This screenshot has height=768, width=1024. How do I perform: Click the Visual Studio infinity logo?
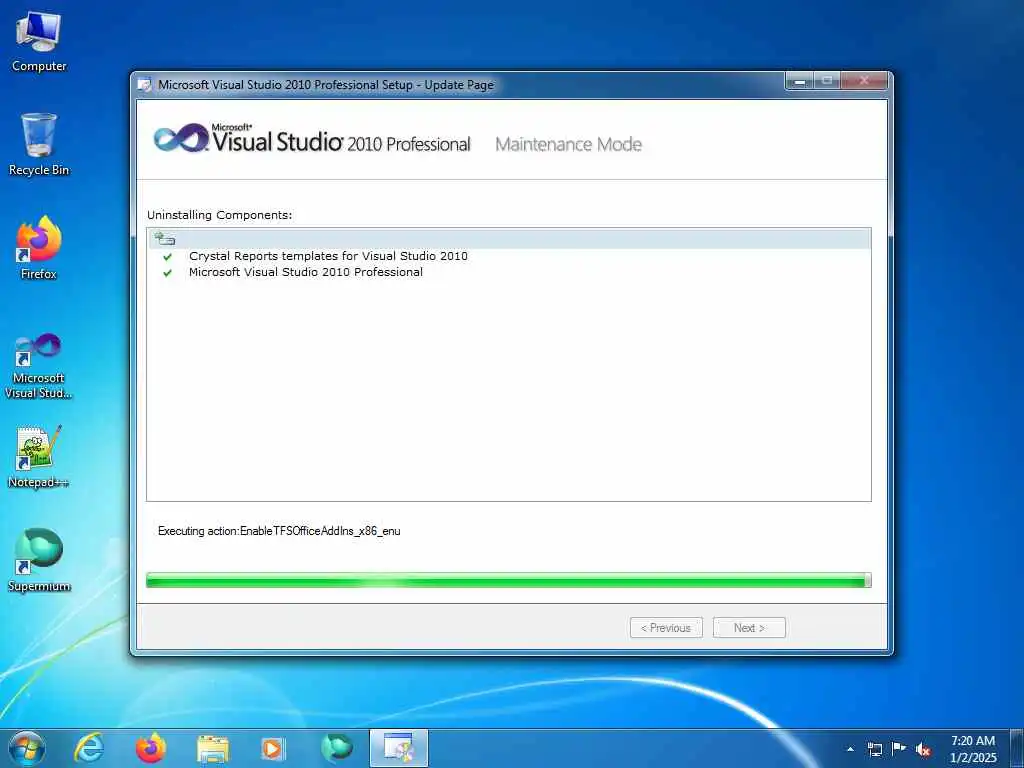click(180, 138)
